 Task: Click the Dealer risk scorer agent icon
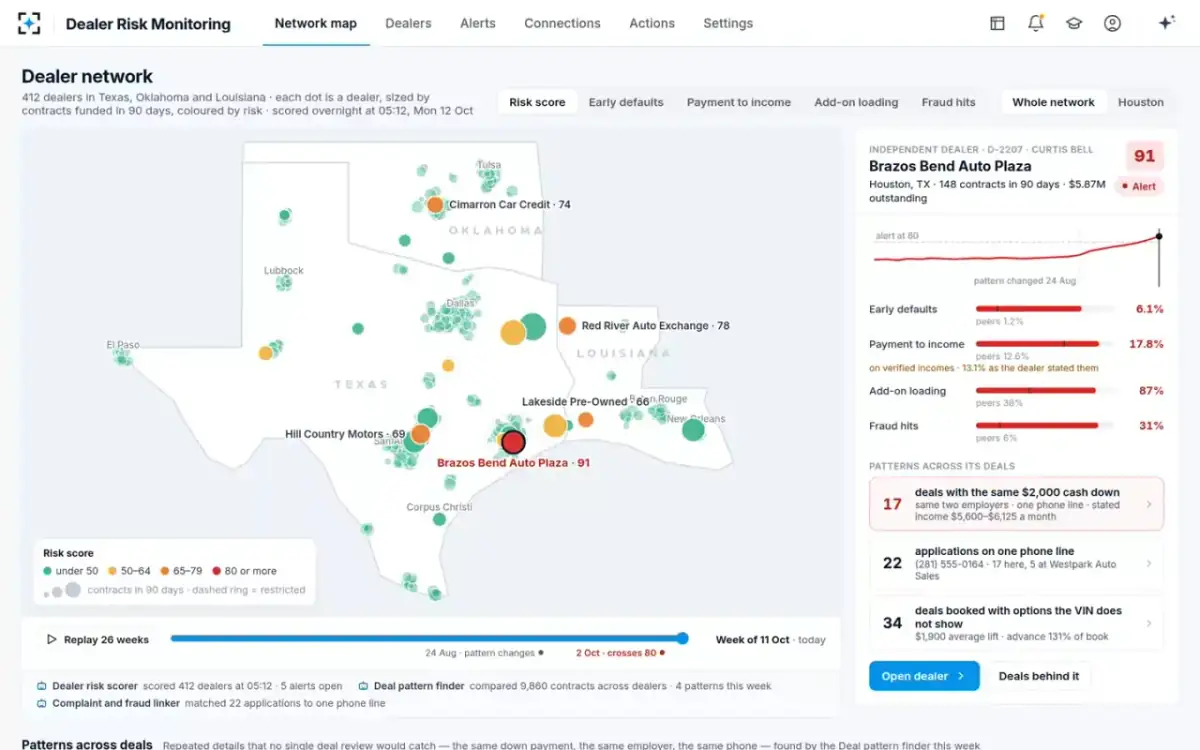pos(42,686)
